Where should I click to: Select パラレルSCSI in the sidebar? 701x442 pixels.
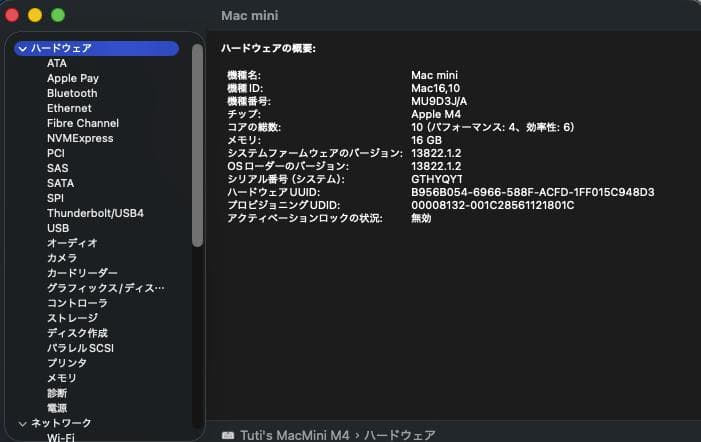pyautogui.click(x=80, y=348)
